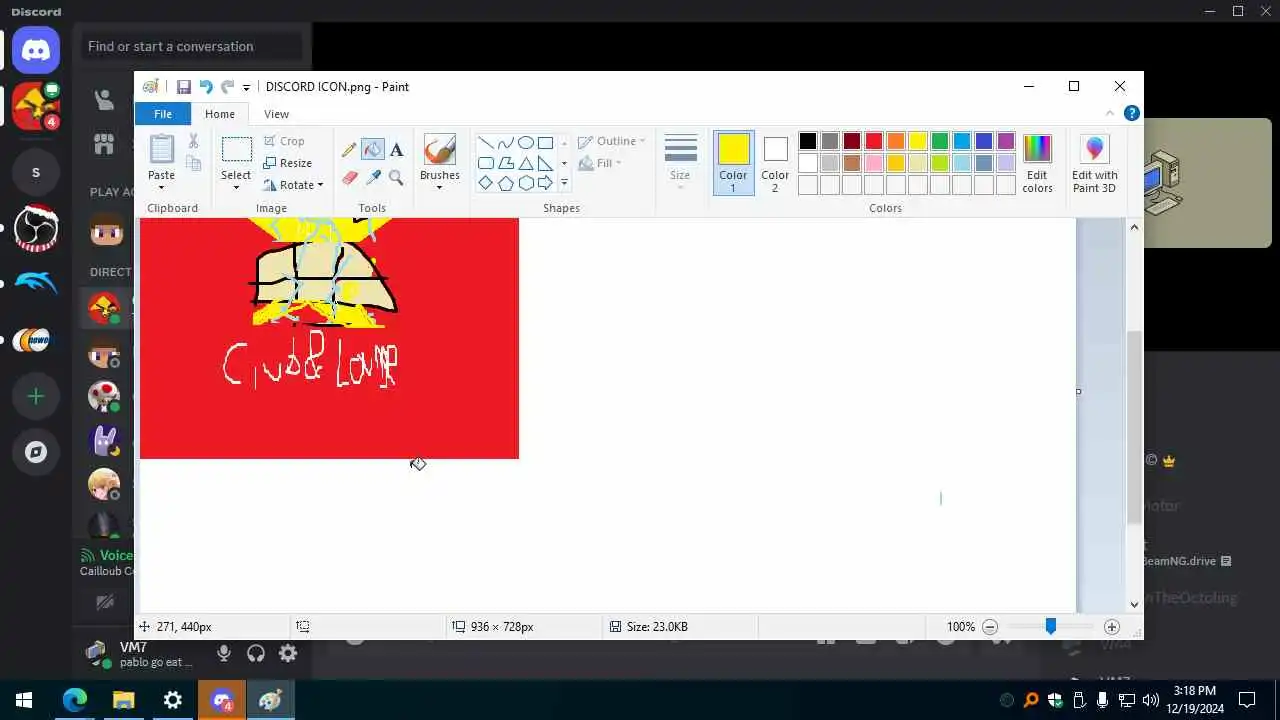Click Edit colors button
The height and width of the screenshot is (720, 1280).
point(1037,164)
